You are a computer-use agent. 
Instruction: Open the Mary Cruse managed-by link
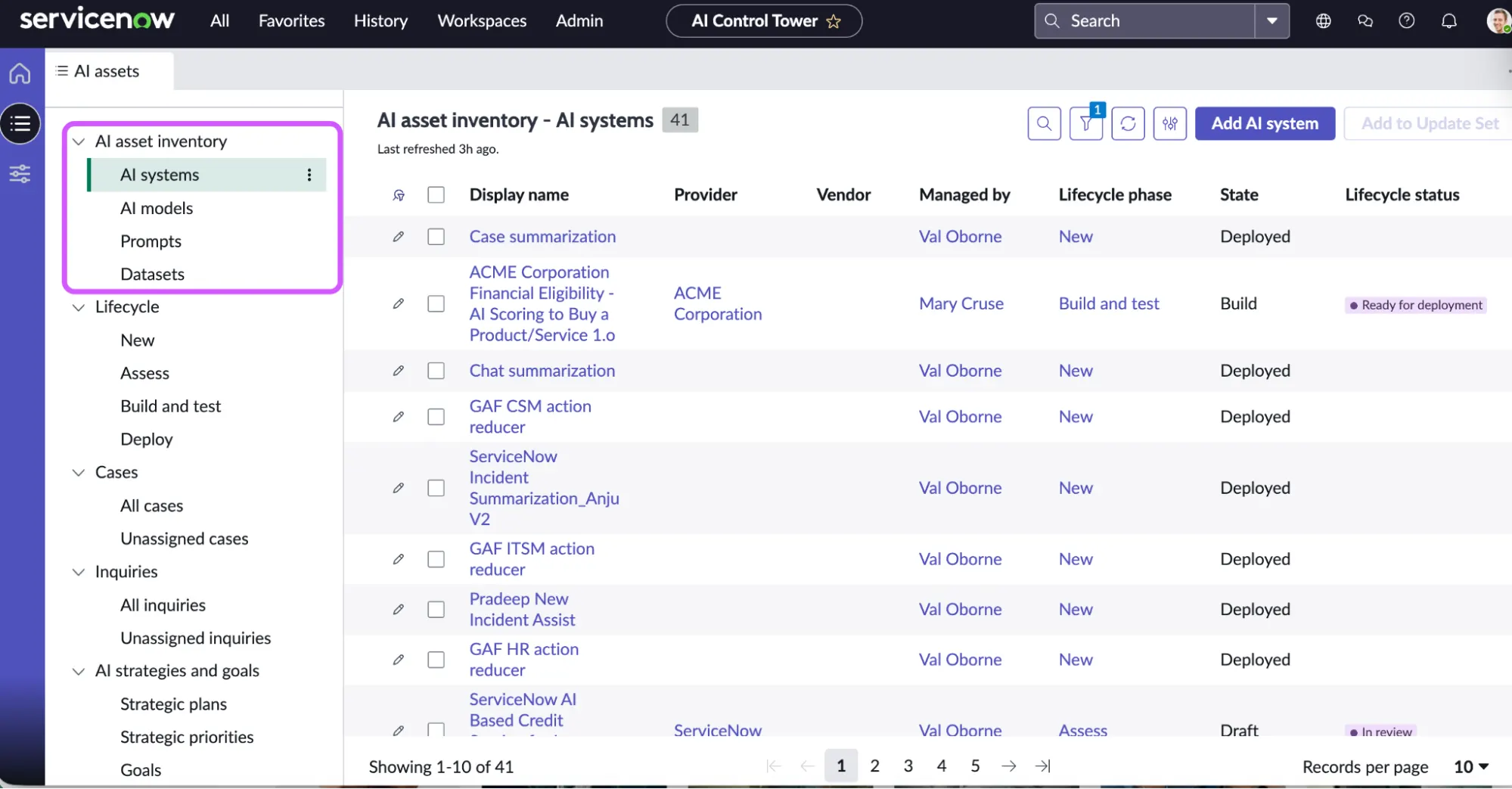pyautogui.click(x=961, y=304)
